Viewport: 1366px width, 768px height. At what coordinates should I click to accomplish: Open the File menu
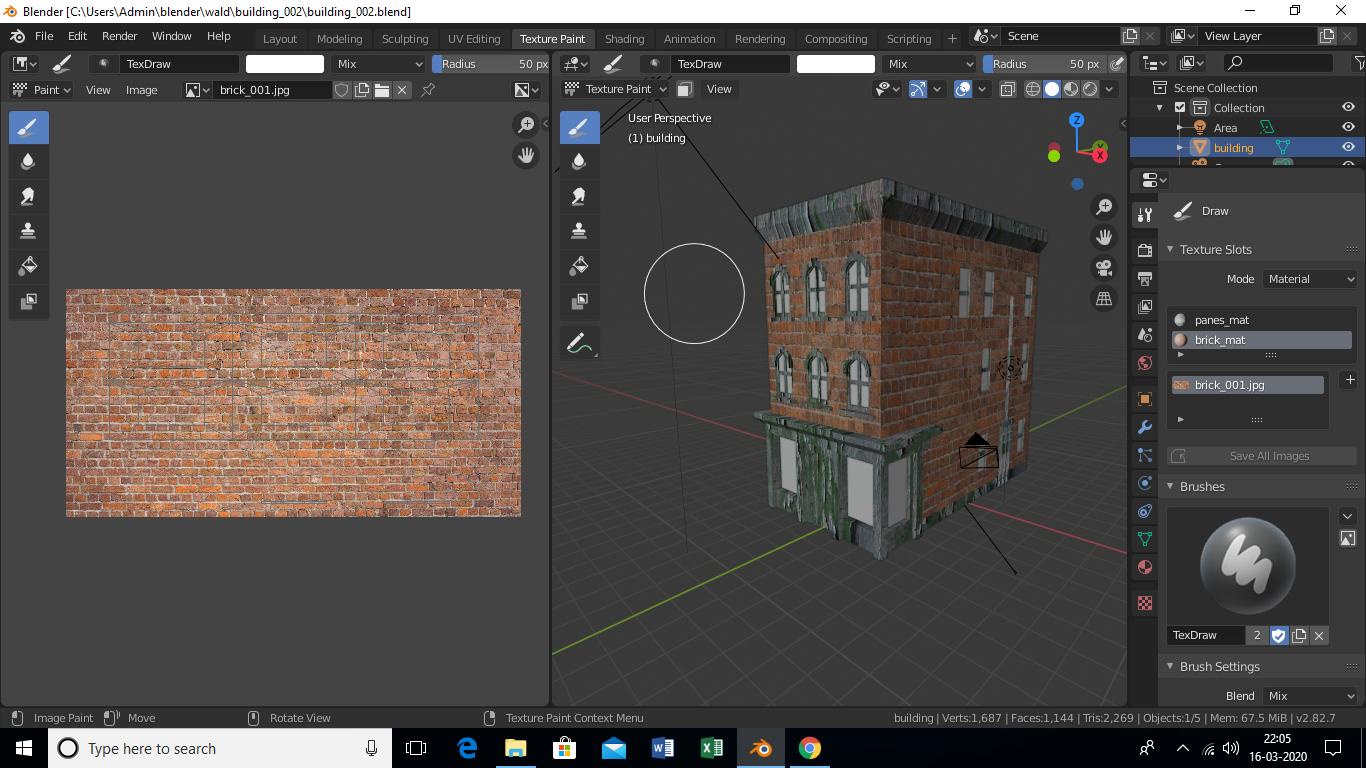tap(44, 36)
